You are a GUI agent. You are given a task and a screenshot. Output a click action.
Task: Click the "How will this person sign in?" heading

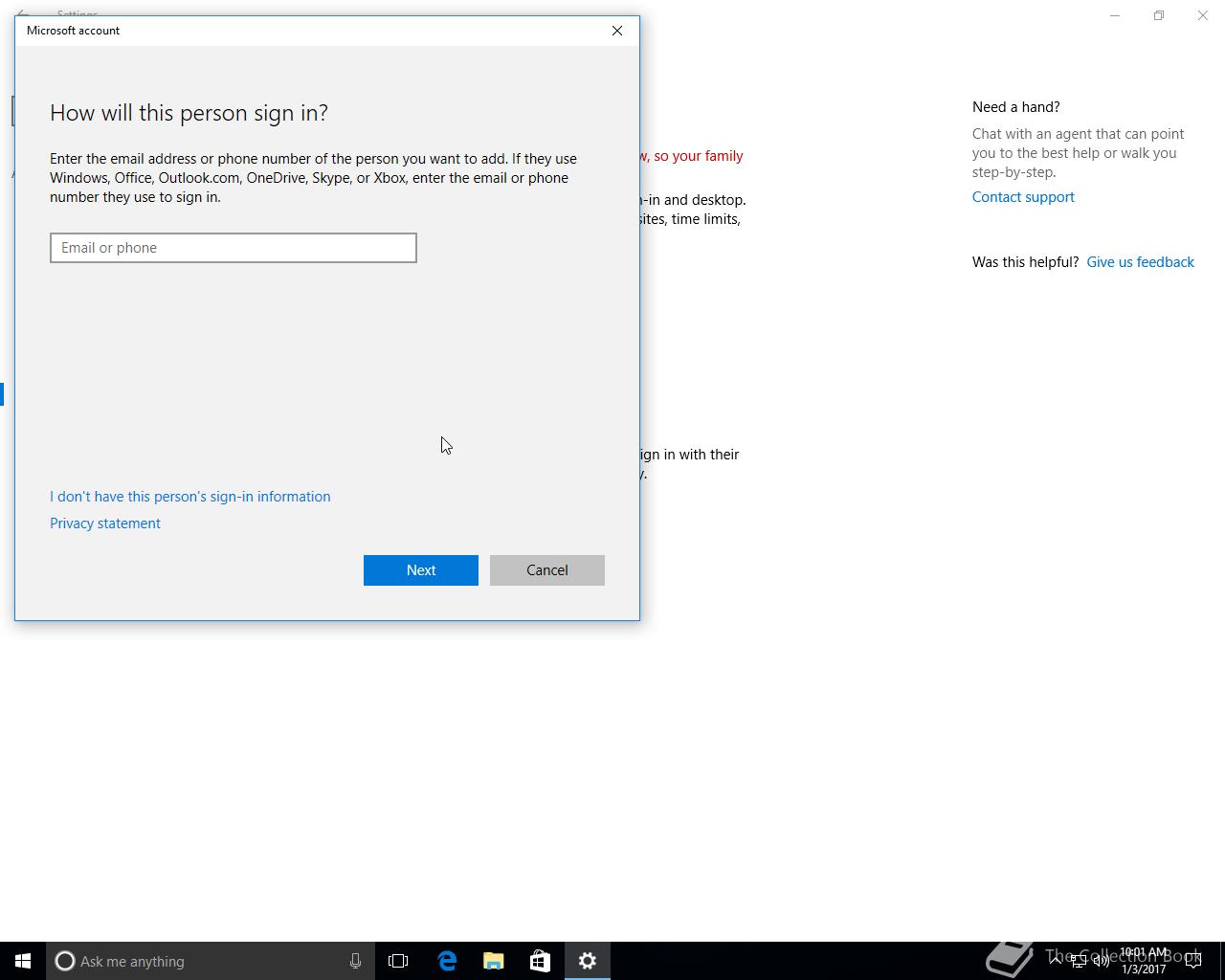click(189, 113)
